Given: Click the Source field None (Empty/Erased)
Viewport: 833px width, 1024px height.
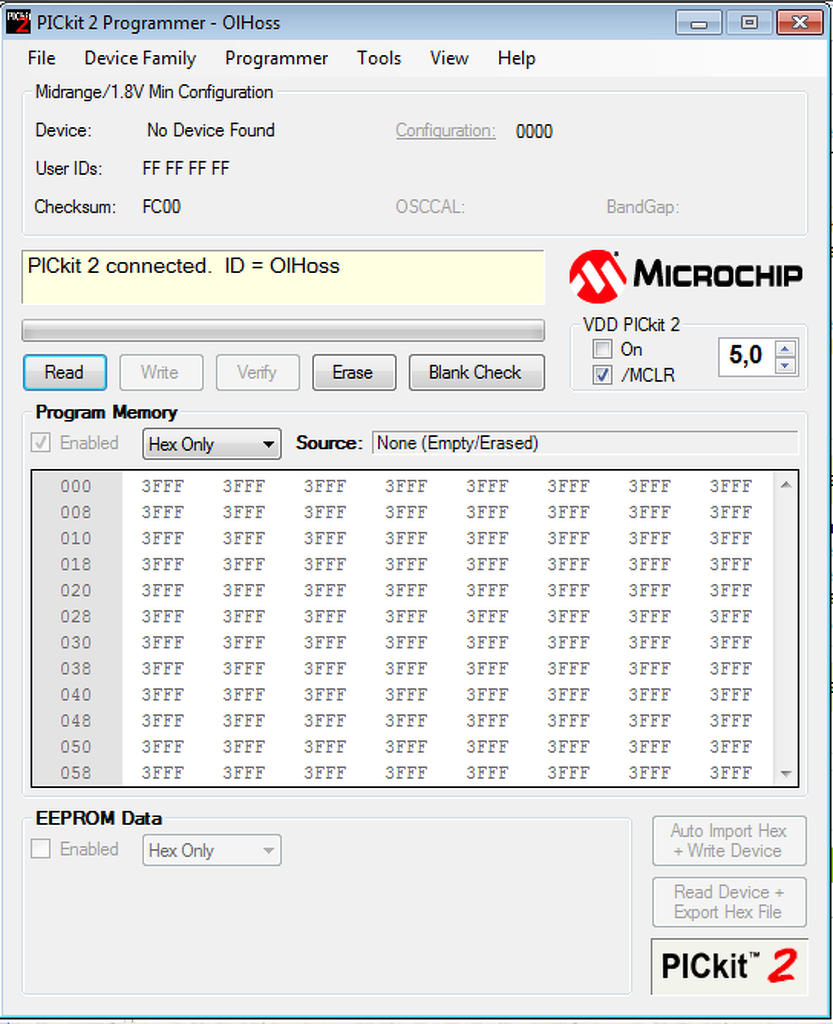Looking at the screenshot, I should click(x=584, y=443).
